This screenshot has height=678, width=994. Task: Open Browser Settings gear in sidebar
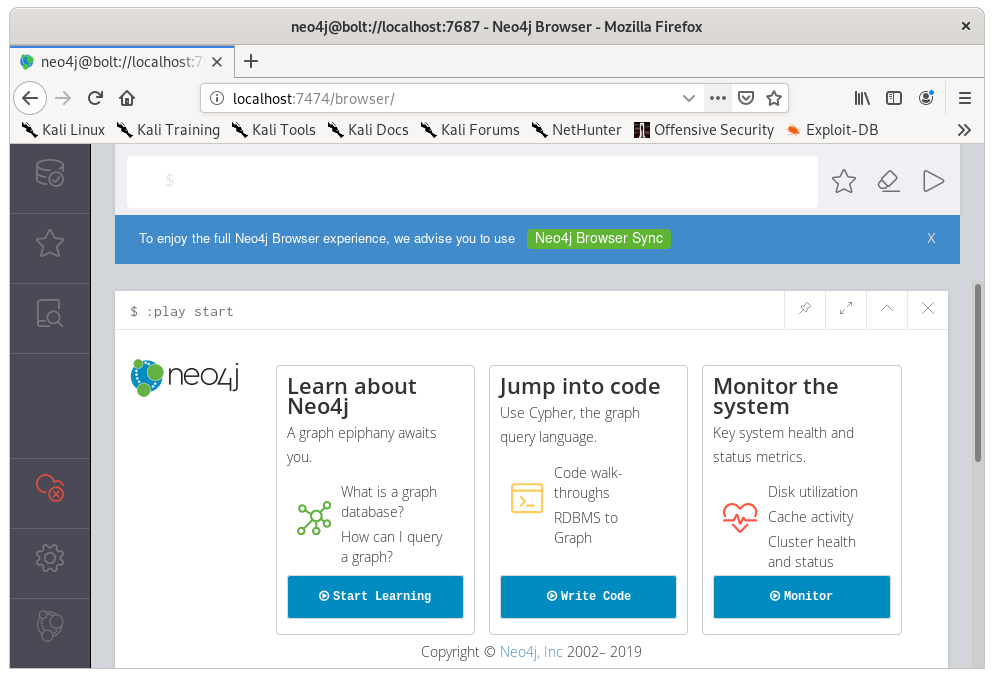click(49, 558)
